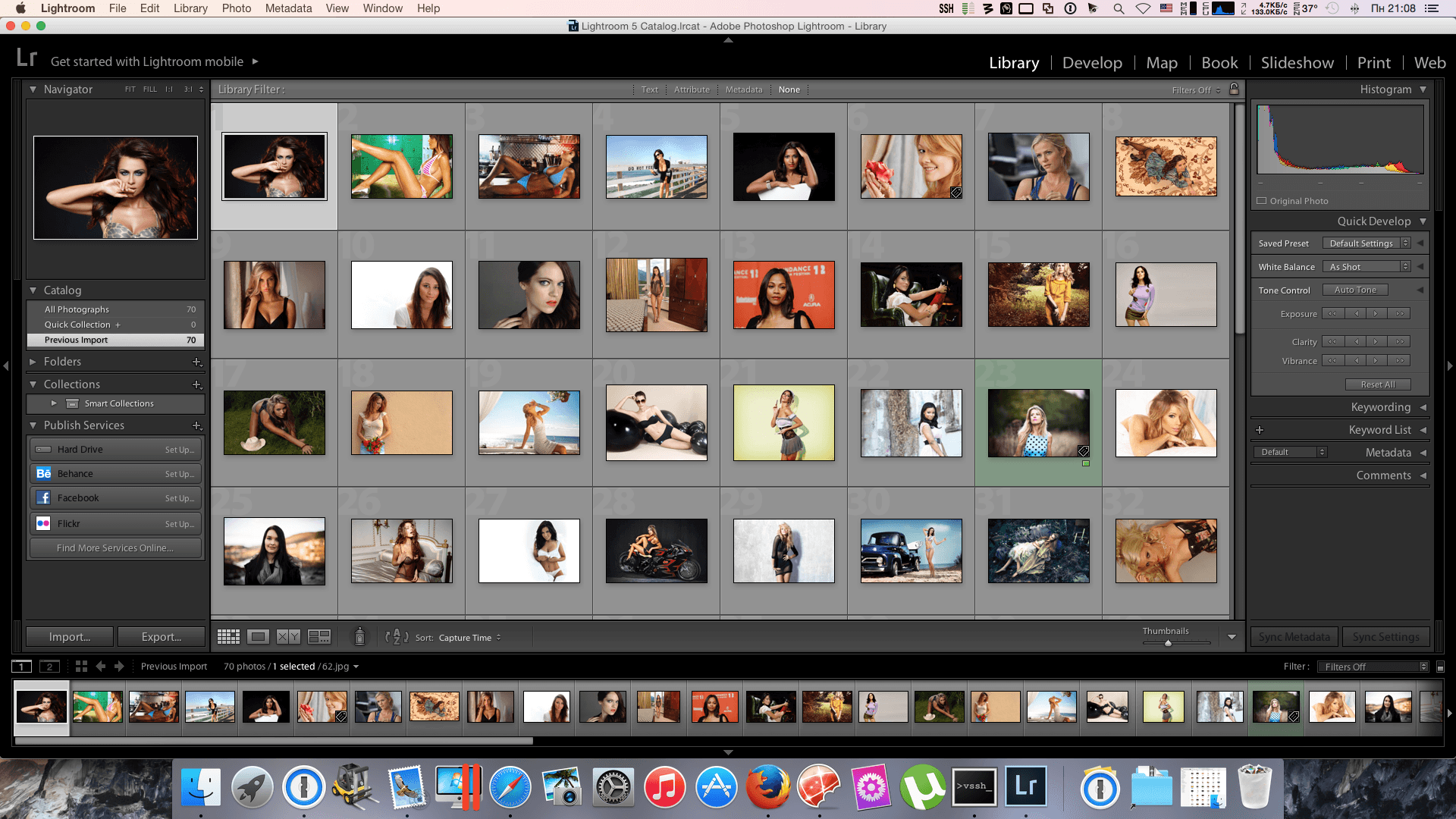Viewport: 1456px width, 819px height.
Task: Click the Survey view icon
Action: click(x=321, y=636)
